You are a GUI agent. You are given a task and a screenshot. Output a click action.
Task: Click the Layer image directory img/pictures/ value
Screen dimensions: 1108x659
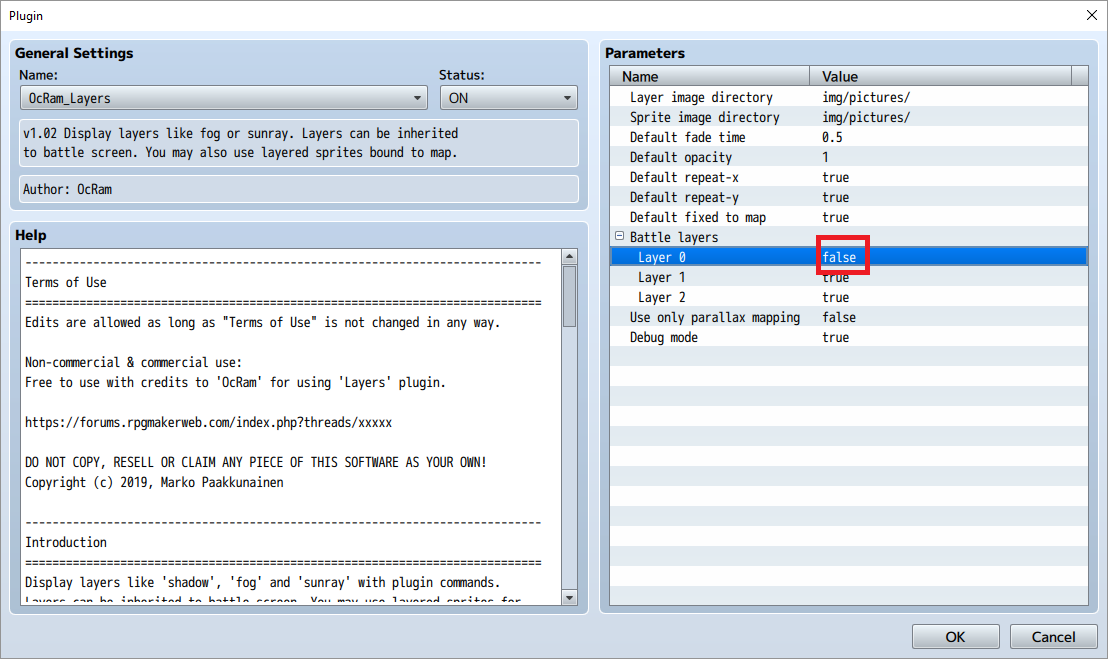pos(866,97)
